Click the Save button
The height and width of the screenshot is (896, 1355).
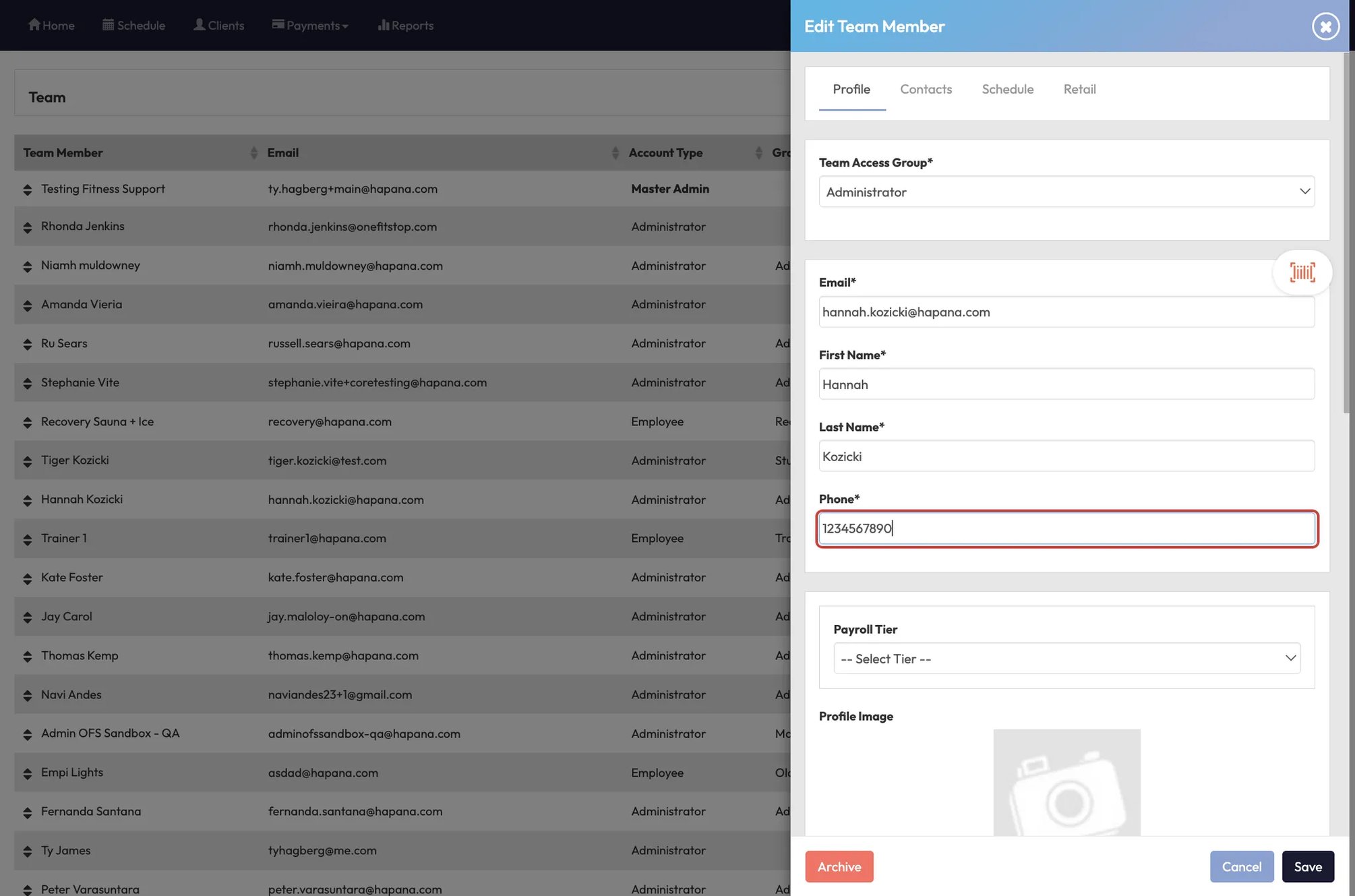point(1307,866)
